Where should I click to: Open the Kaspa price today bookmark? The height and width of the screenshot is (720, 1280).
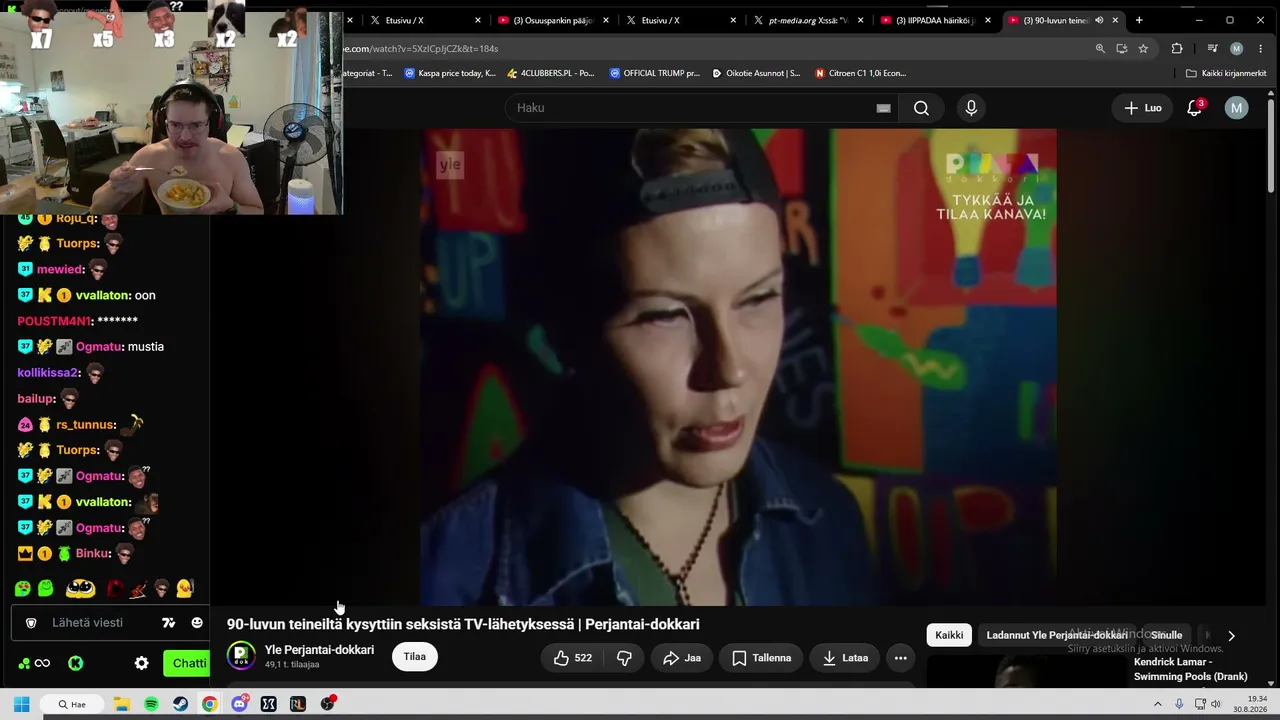pyautogui.click(x=450, y=73)
